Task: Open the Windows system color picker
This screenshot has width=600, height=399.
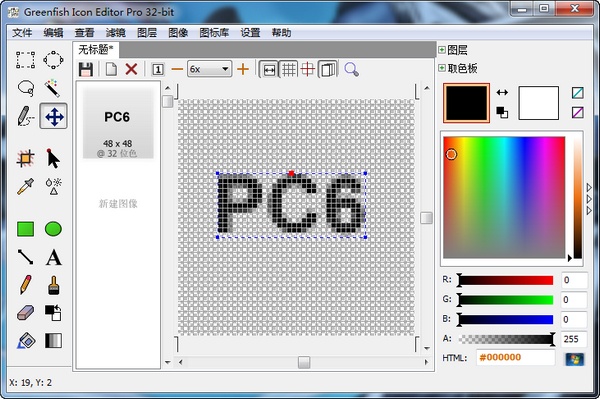Action: (x=575, y=359)
